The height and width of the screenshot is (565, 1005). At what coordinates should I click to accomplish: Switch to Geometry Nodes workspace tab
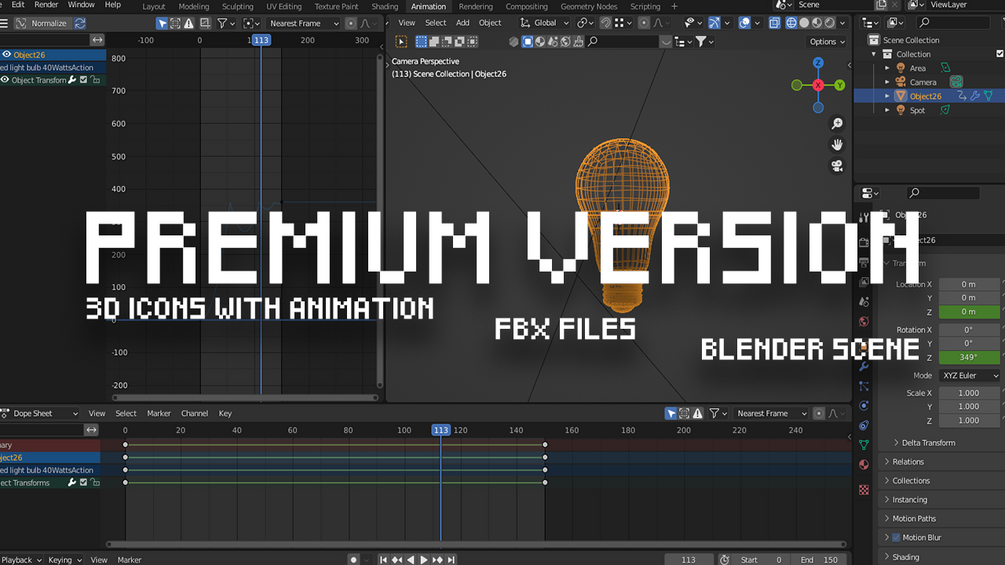click(588, 6)
